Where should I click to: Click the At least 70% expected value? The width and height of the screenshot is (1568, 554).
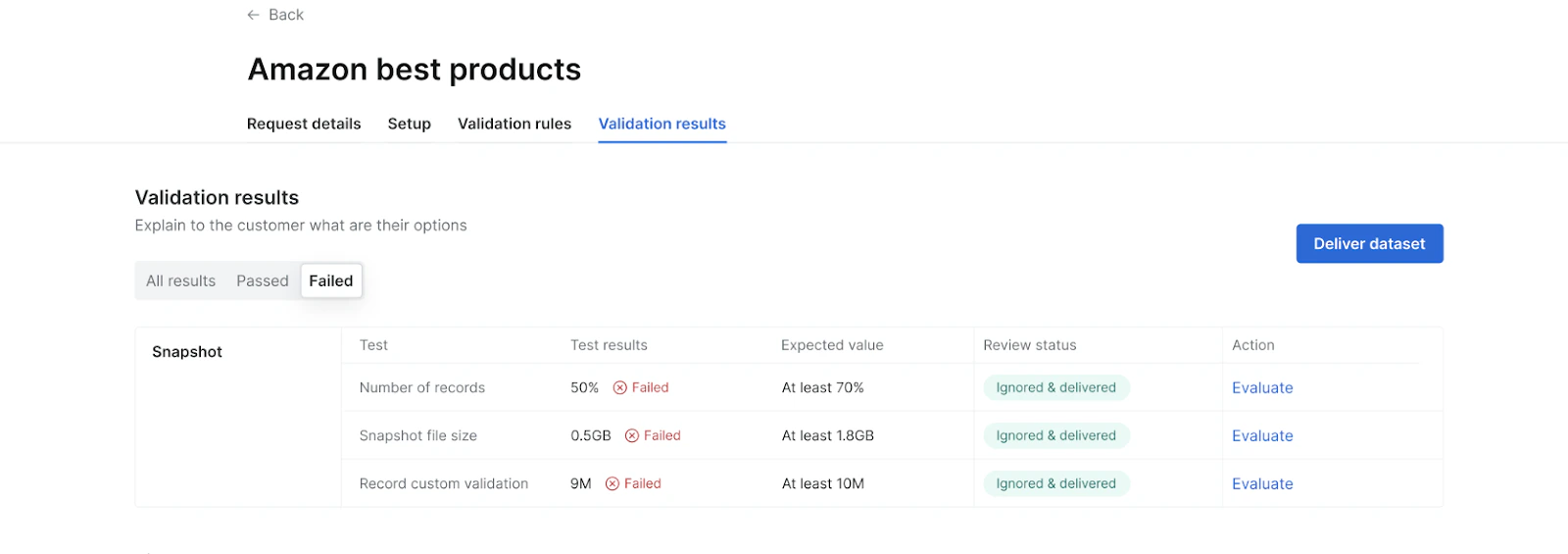(823, 387)
